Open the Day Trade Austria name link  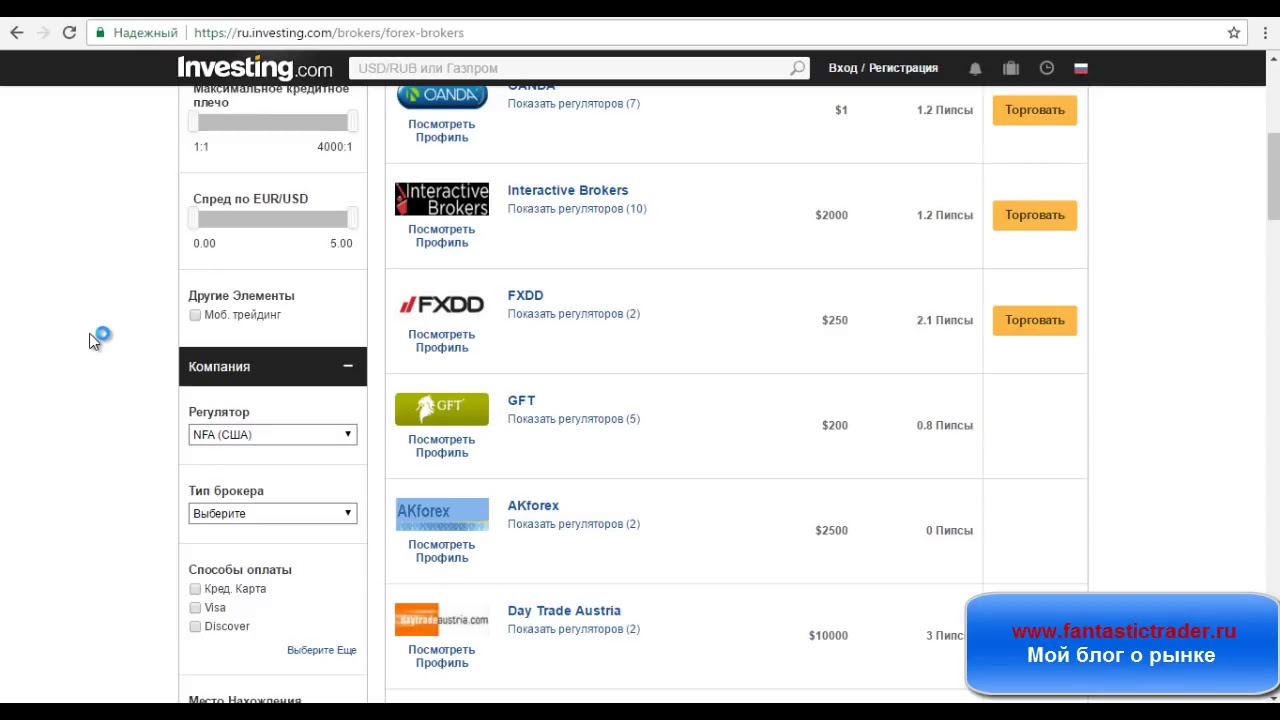pyautogui.click(x=564, y=610)
